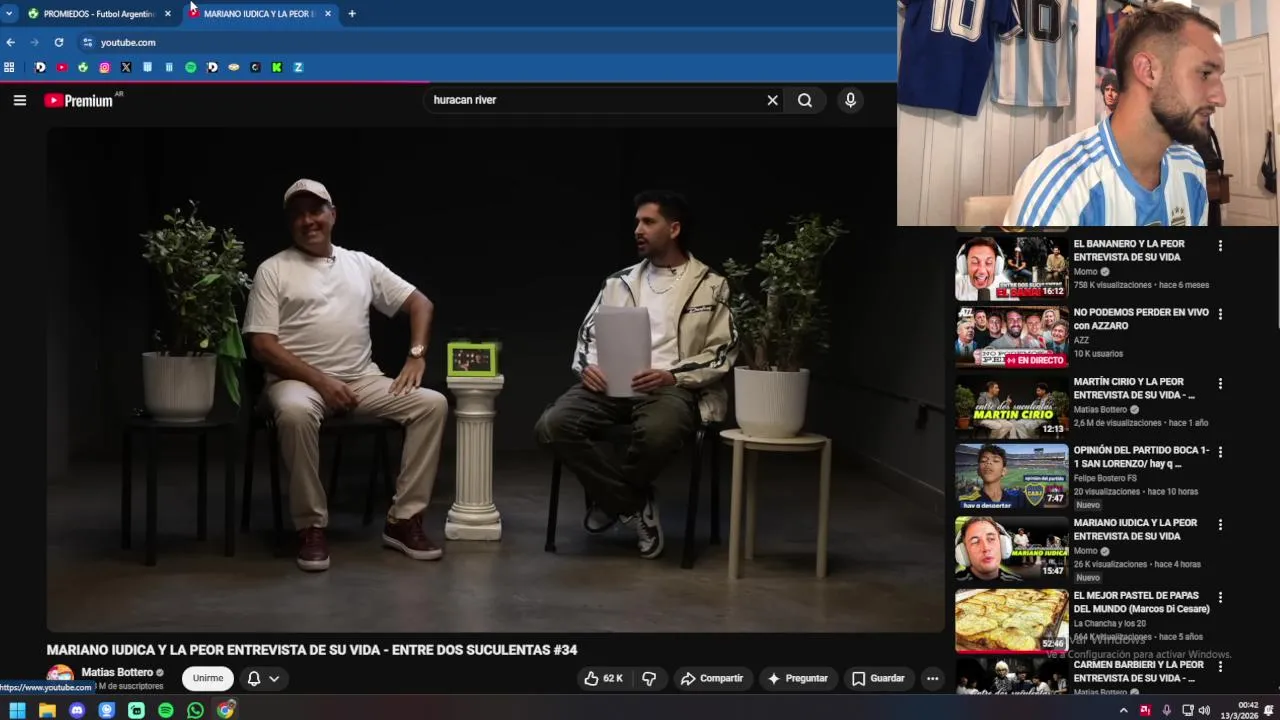This screenshot has width=1280, height=720.
Task: Go back in browser history
Action: tap(11, 42)
